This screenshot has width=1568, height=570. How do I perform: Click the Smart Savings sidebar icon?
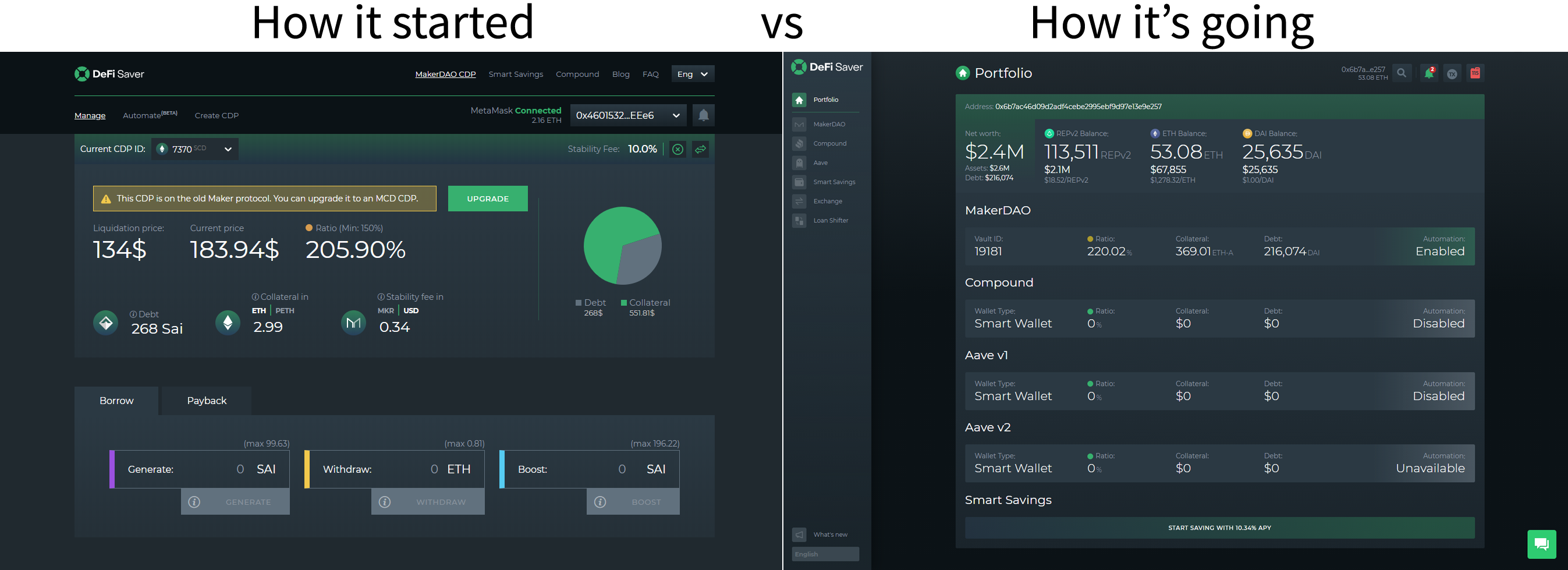click(x=799, y=182)
